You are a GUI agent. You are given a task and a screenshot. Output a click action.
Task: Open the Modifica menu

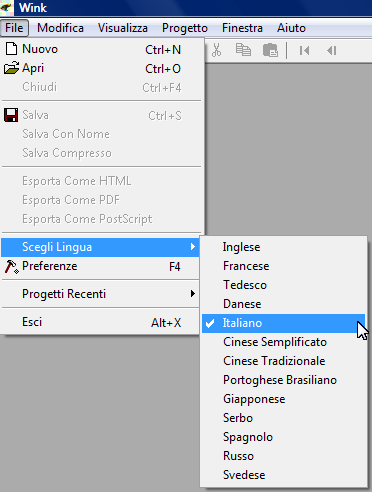(60, 28)
